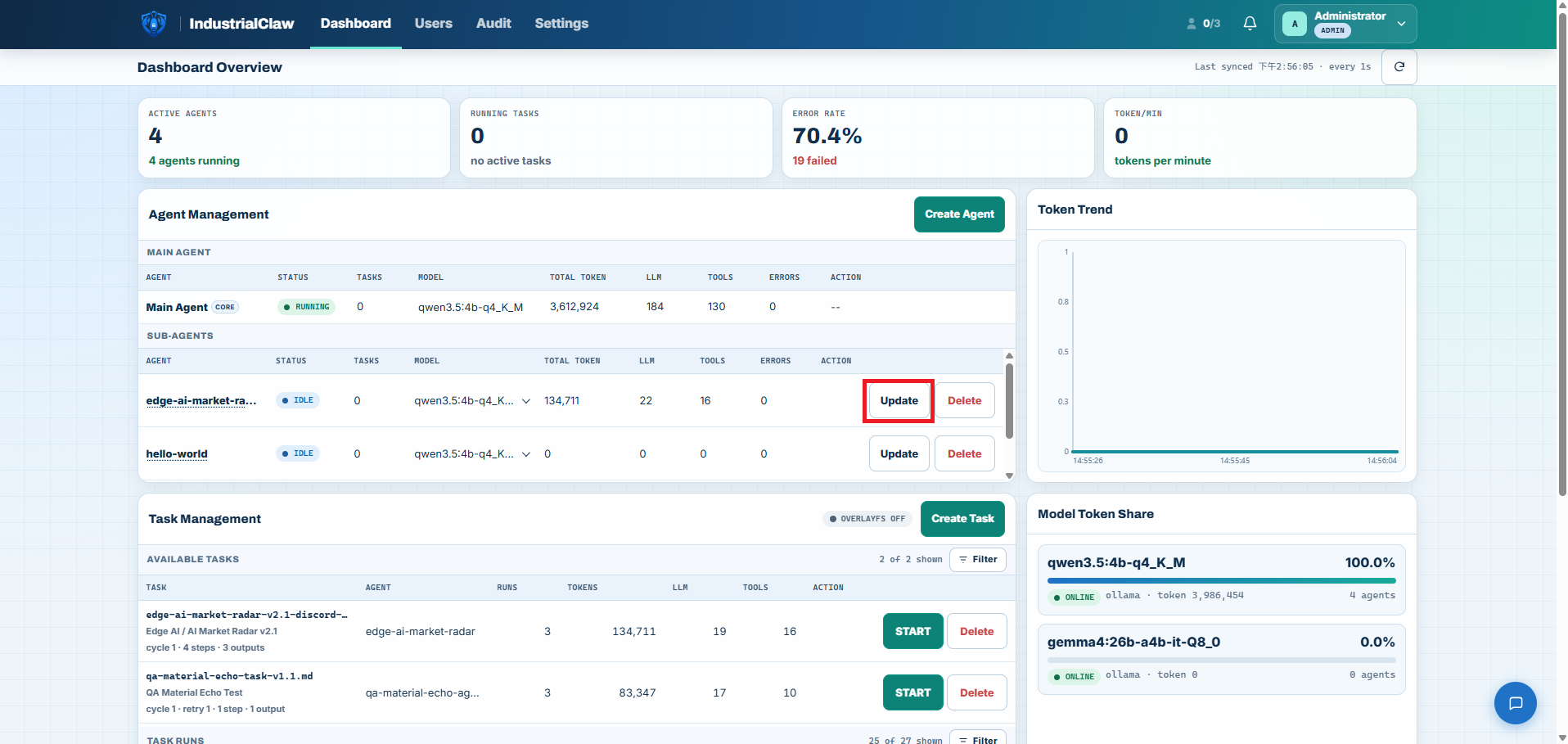Open the Settings tab
The width and height of the screenshot is (1568, 744).
point(561,24)
